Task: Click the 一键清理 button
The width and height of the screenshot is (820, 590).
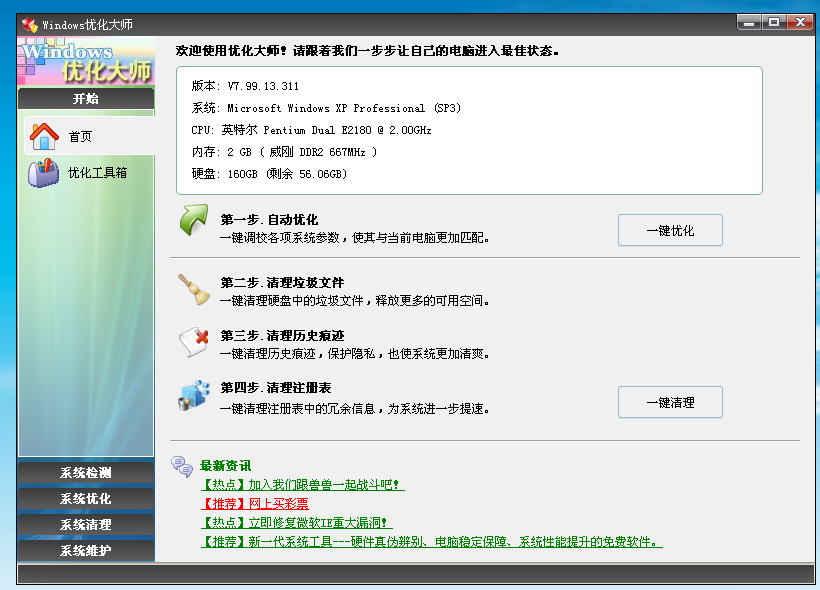Action: coord(670,402)
